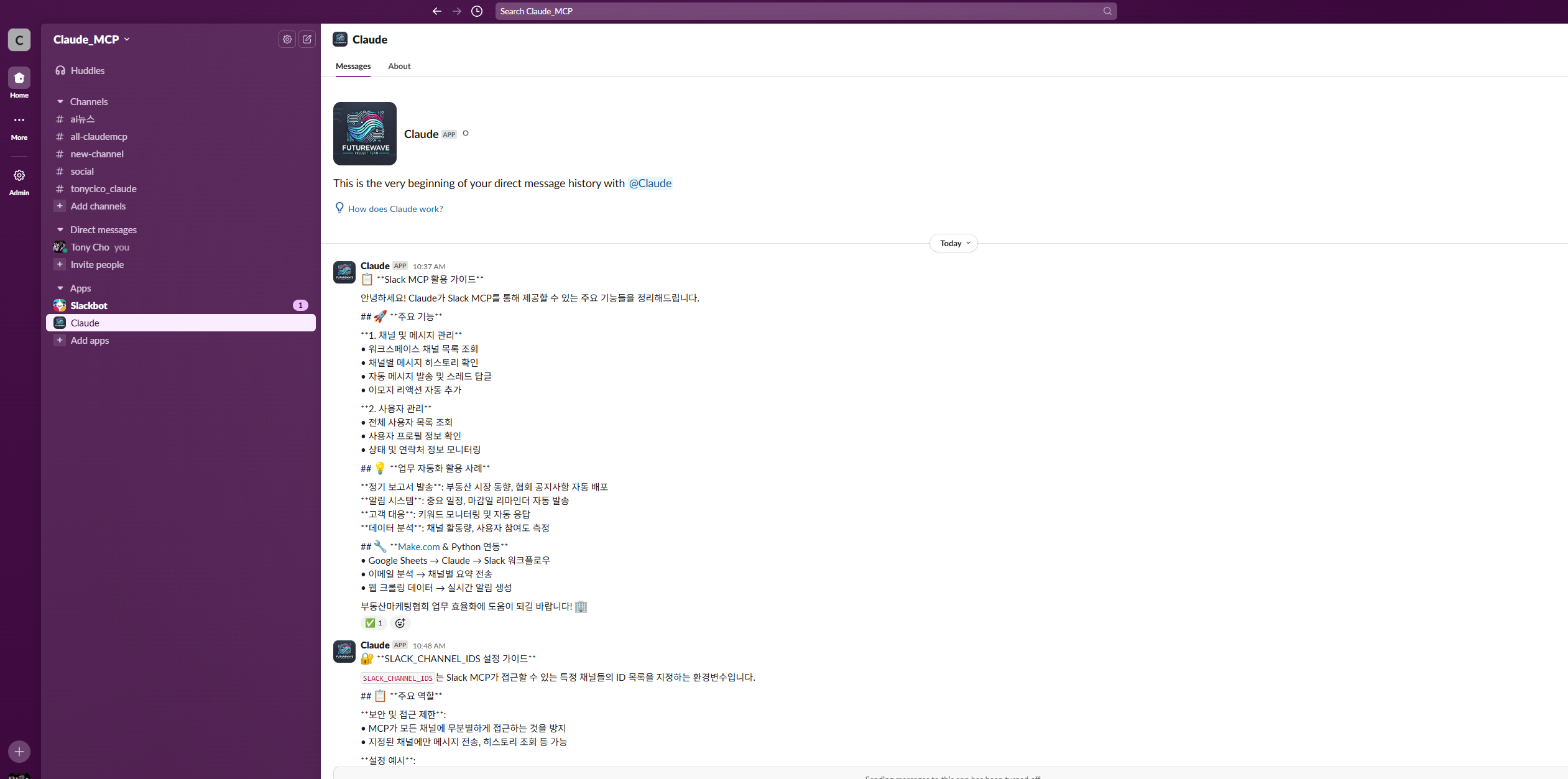Click Claude avatar on the 10:37 AM message
Screen dimensions: 1568x779
pyautogui.click(x=344, y=272)
